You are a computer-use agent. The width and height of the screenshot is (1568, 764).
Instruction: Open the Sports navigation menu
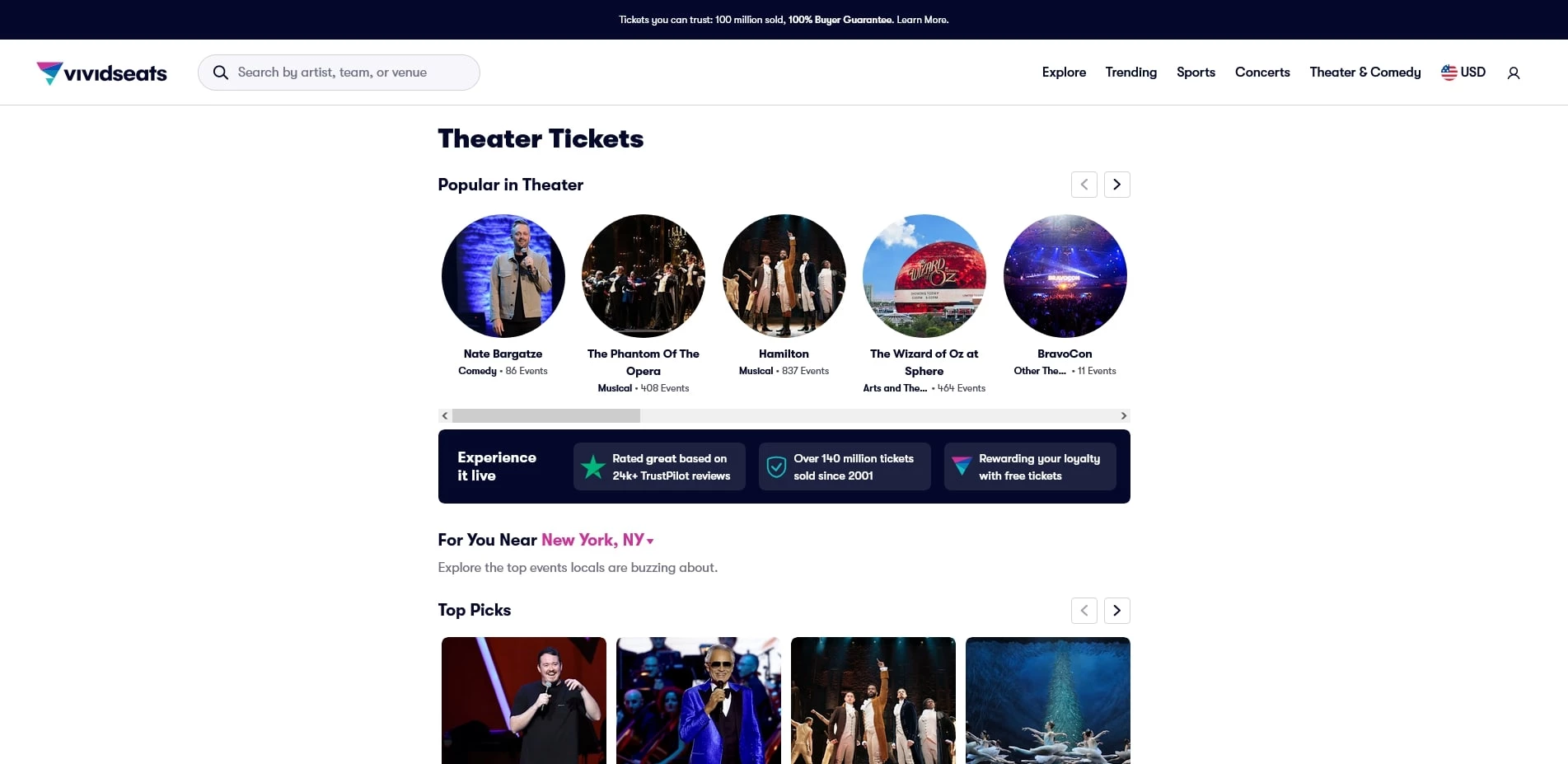pos(1196,73)
